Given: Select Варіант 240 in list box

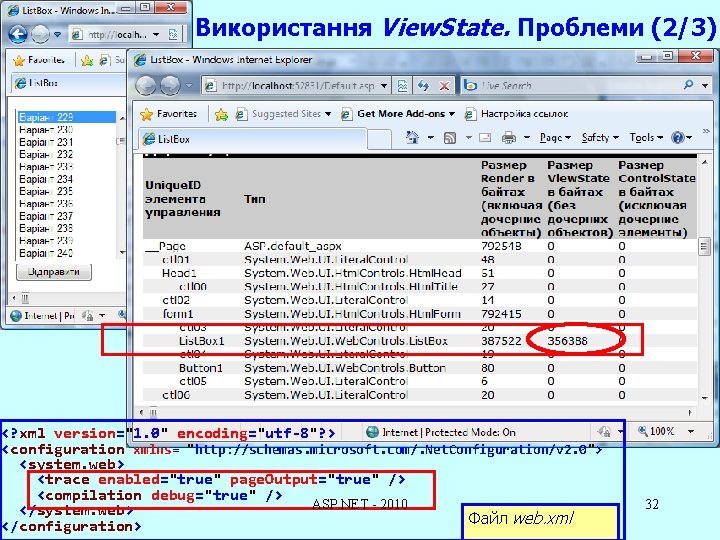Looking at the screenshot, I should pos(67,253).
